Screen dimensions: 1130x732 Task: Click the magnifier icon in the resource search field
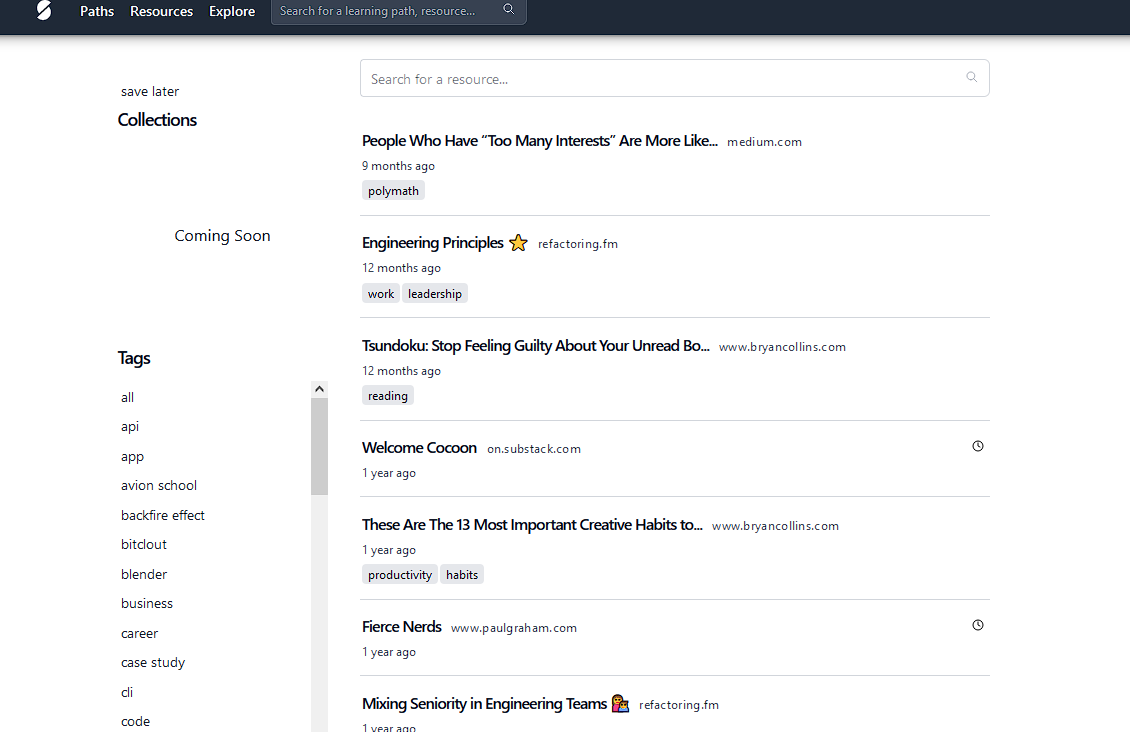point(971,77)
